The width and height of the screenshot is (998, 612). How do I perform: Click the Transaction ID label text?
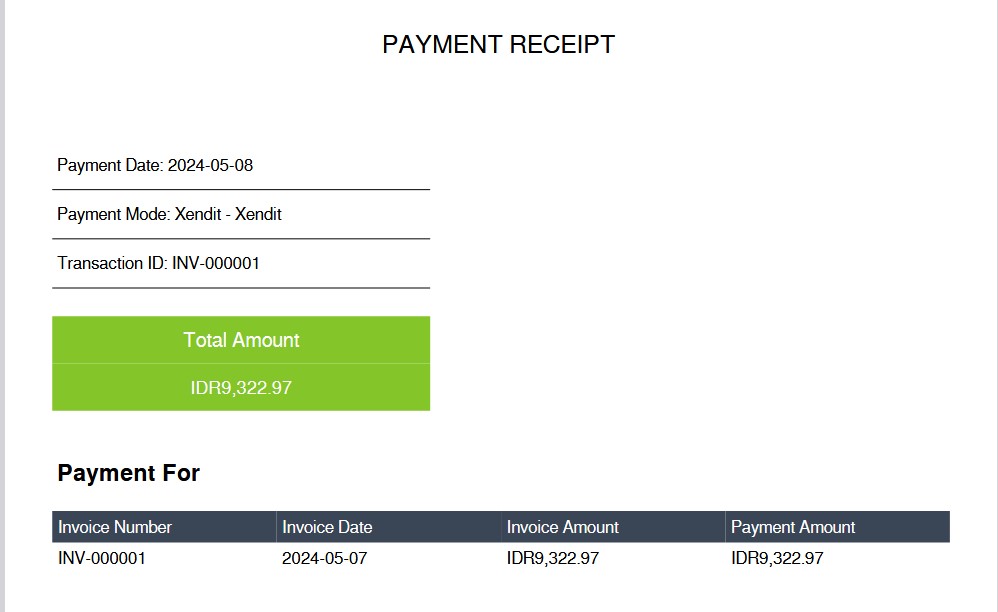coord(112,264)
